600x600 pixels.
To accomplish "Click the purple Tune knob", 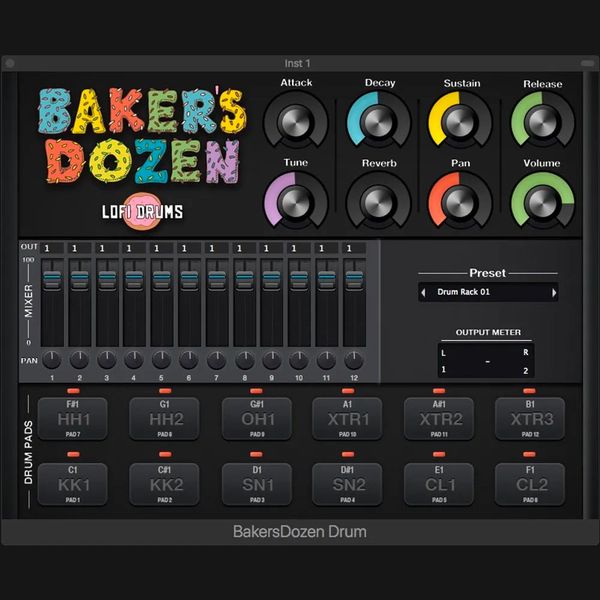I will click(x=295, y=202).
